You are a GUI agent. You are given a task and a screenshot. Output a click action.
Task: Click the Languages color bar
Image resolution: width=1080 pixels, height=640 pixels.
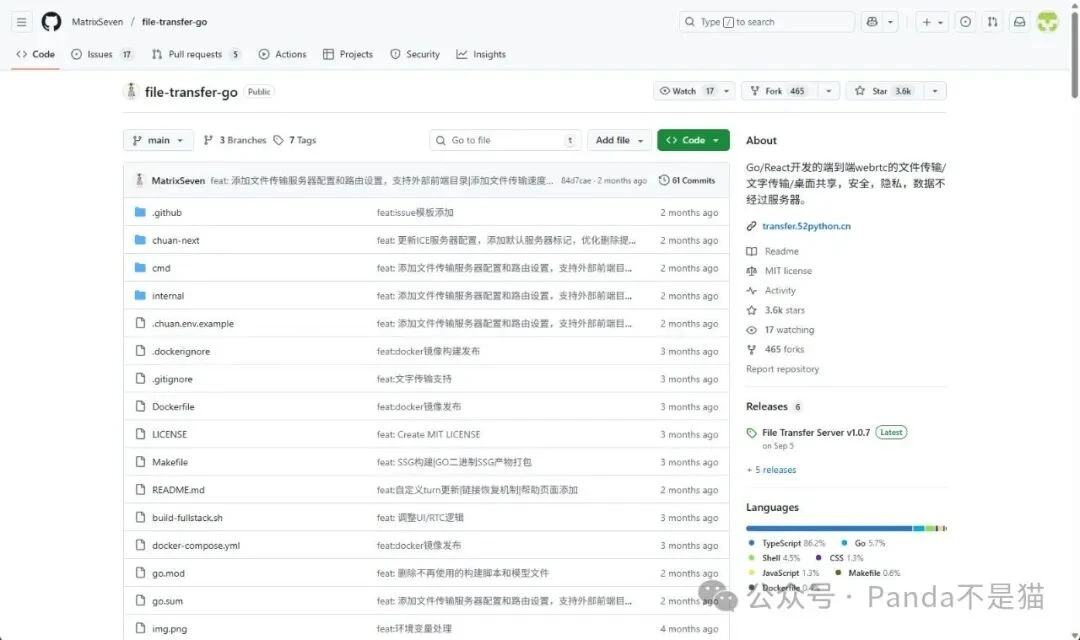point(845,528)
